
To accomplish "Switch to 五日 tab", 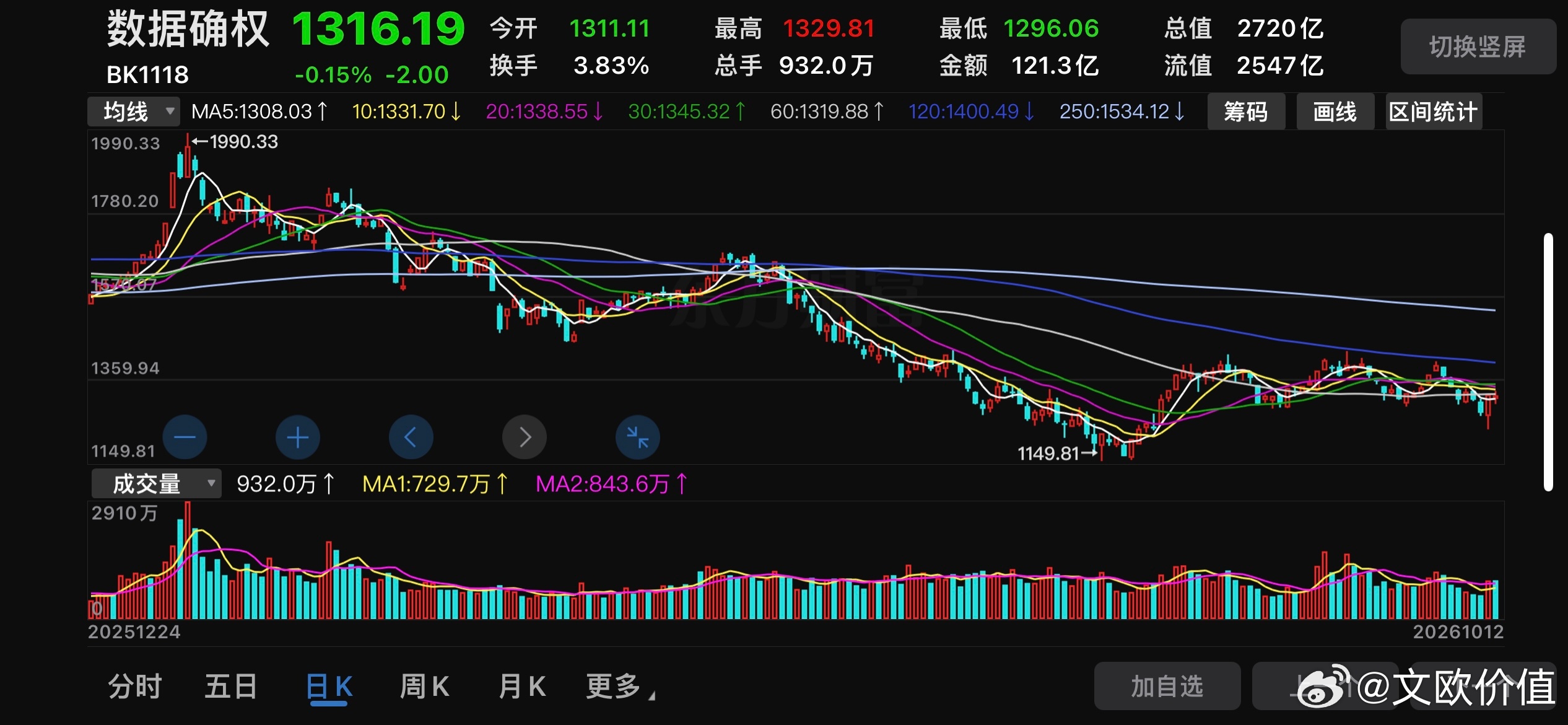I will coord(231,687).
